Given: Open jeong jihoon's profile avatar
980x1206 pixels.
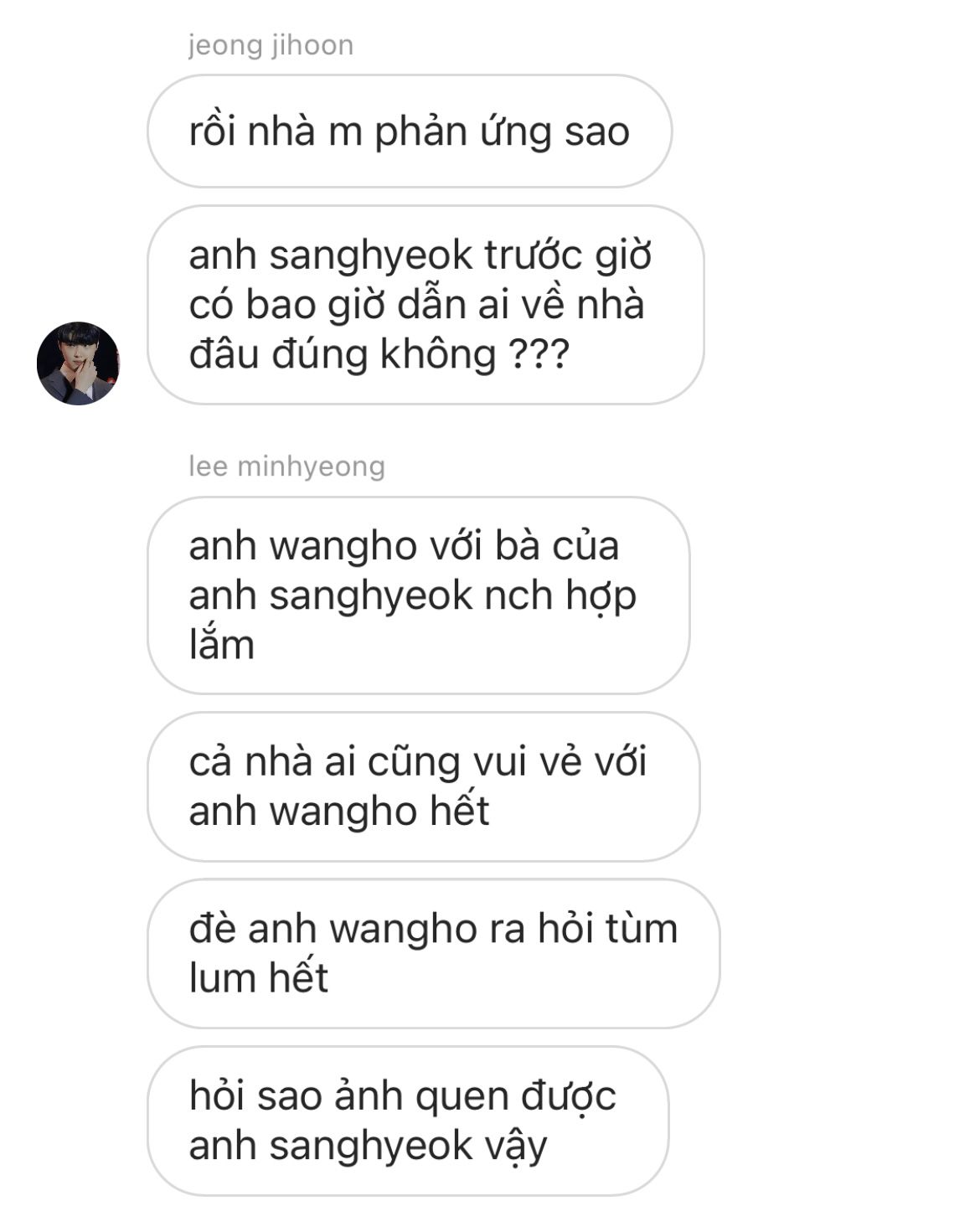Looking at the screenshot, I should (78, 363).
